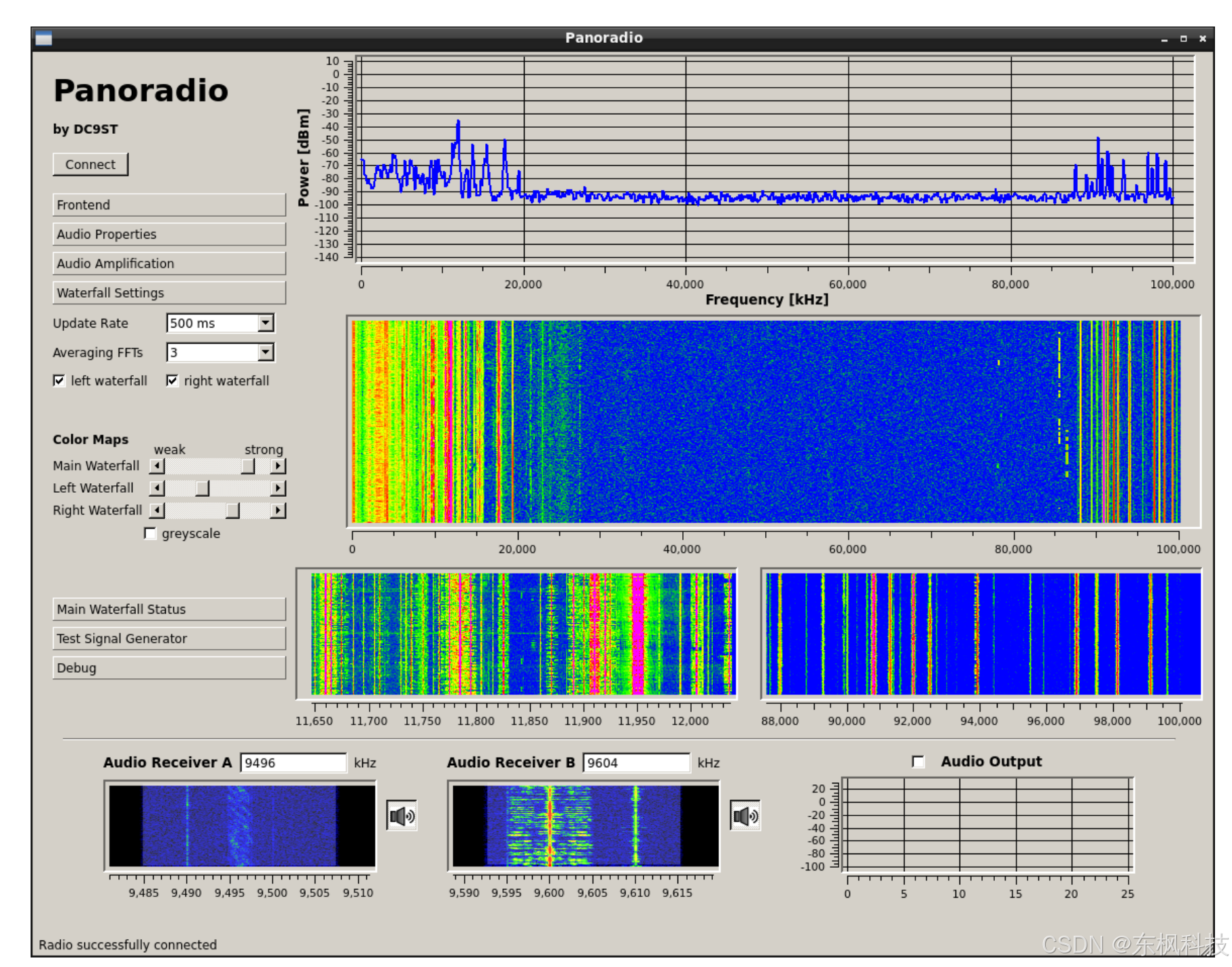Expand the Frontend section
Viewport: 1232px width, 967px height.
169,205
